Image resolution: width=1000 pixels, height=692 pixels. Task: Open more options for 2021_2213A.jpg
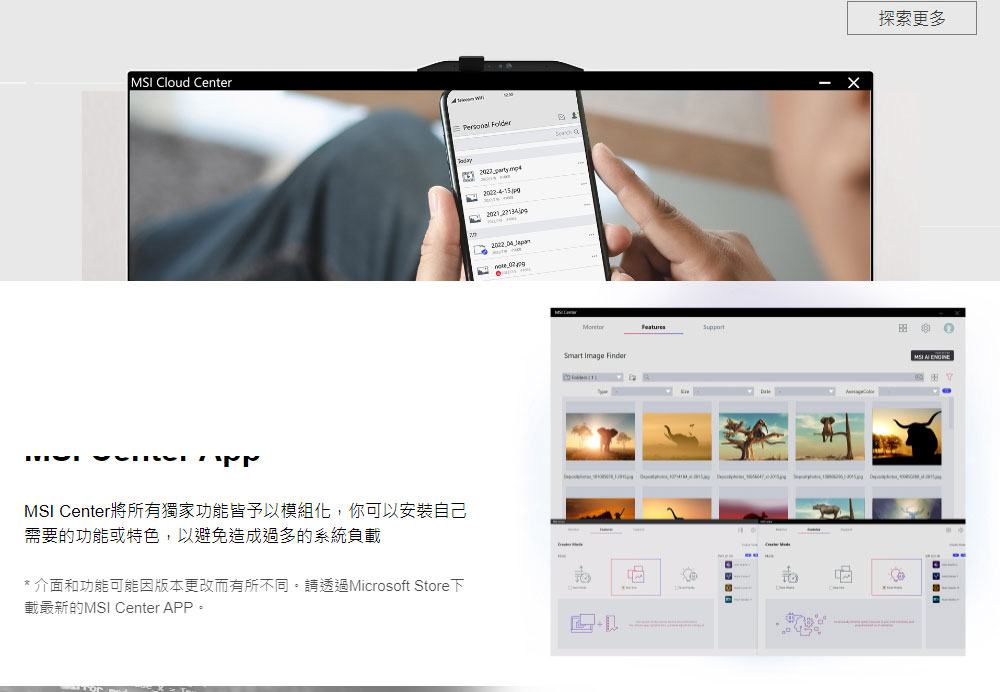point(587,205)
